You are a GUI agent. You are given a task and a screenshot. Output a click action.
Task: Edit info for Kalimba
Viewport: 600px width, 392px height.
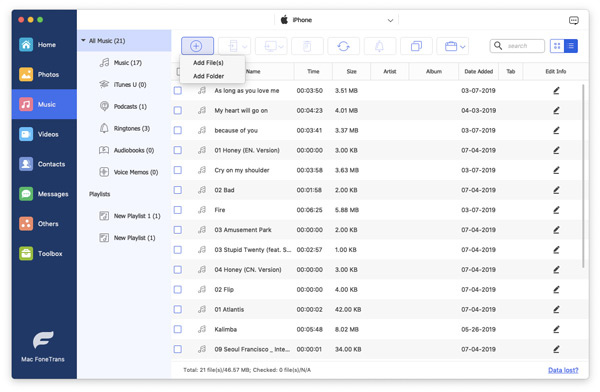pos(556,329)
